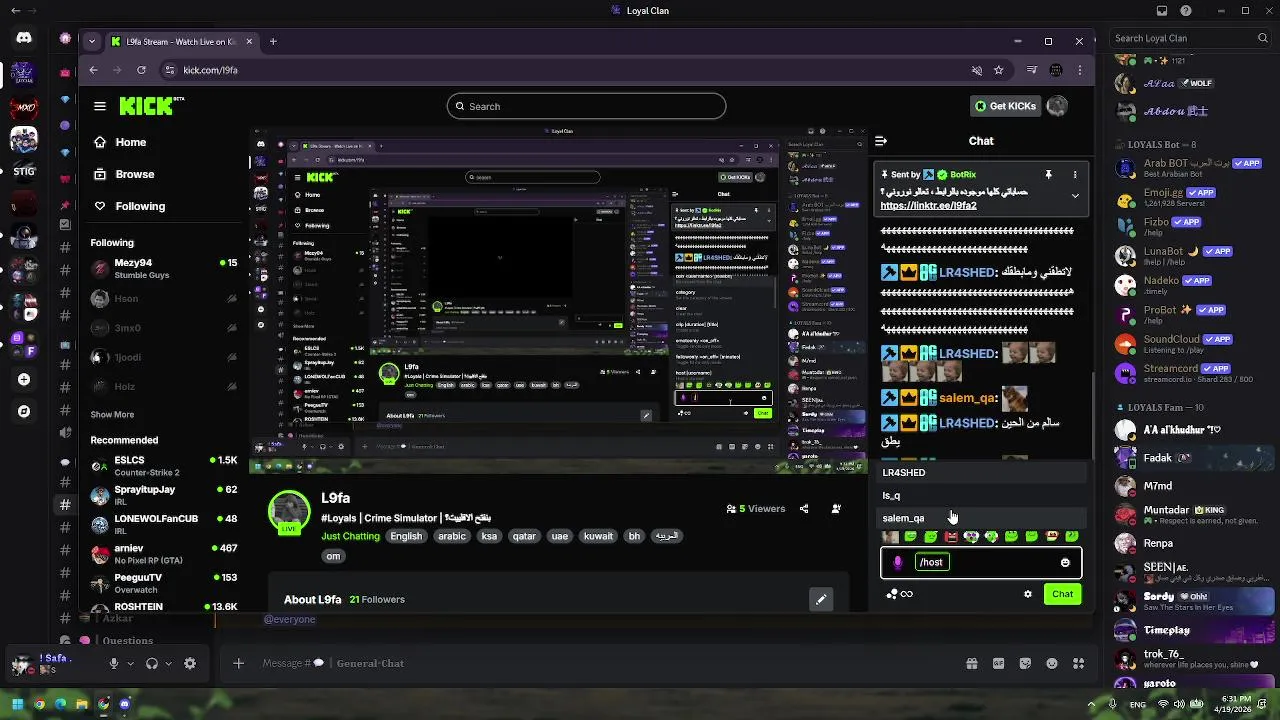Screen dimensions: 1280x720
Task: Open ESLCS recommended channel
Action: [x=164, y=465]
